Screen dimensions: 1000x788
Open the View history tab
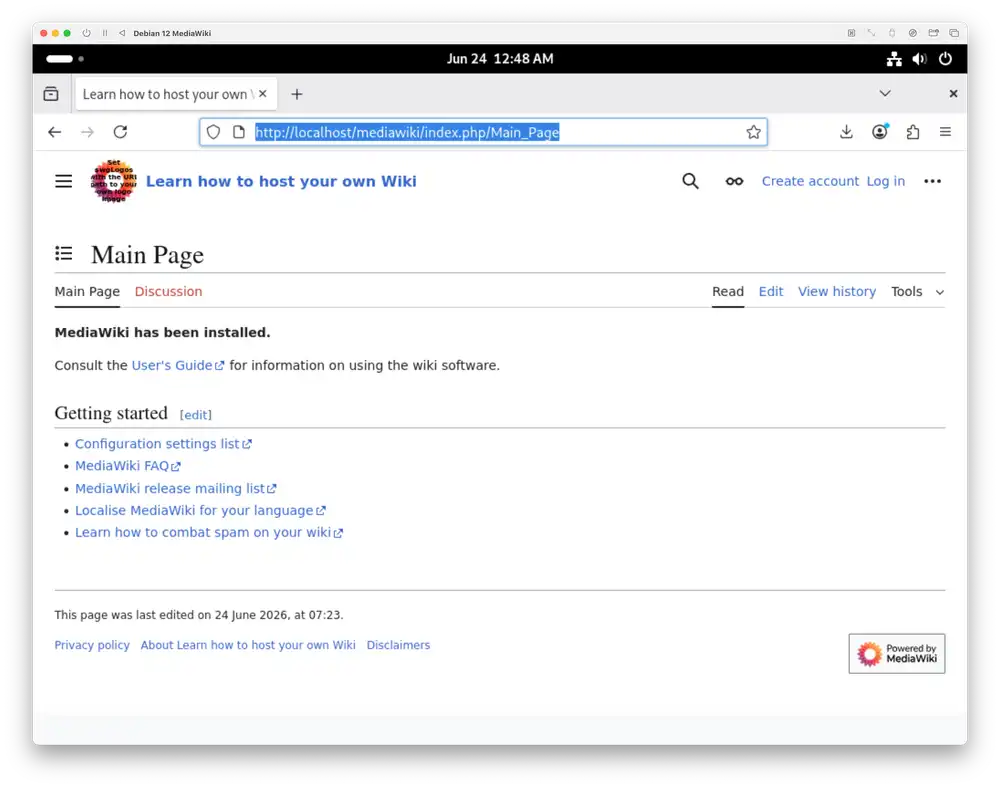point(837,291)
